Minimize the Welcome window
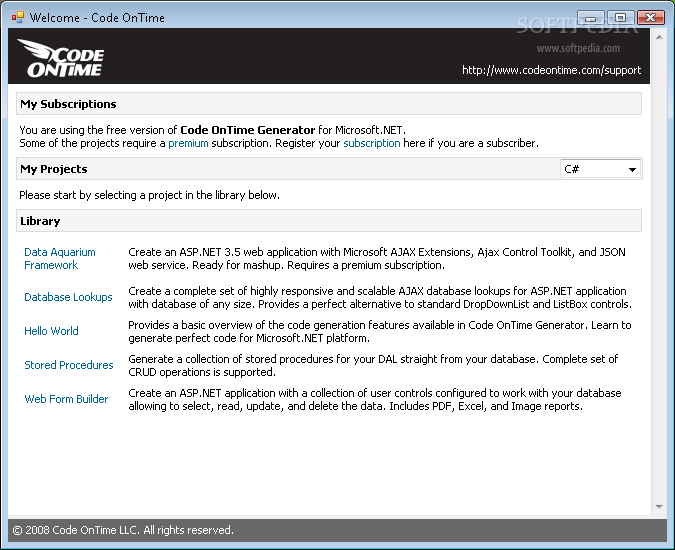Viewport: 675px width, 550px height. pyautogui.click(x=591, y=18)
